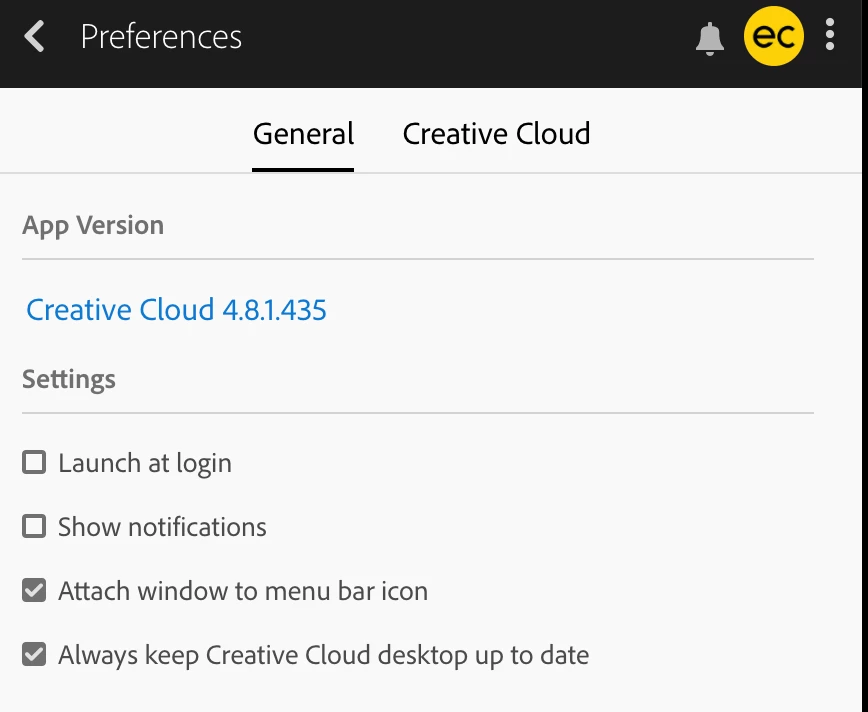
Task: Uncheck Attach window to menu bar icon
Action: click(34, 590)
